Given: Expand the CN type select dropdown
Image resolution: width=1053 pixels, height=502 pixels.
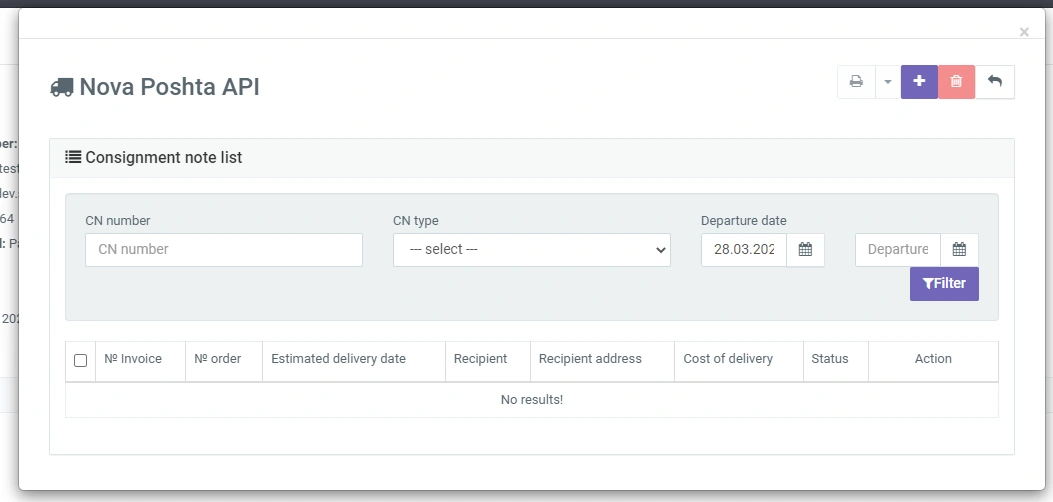Looking at the screenshot, I should pos(531,250).
